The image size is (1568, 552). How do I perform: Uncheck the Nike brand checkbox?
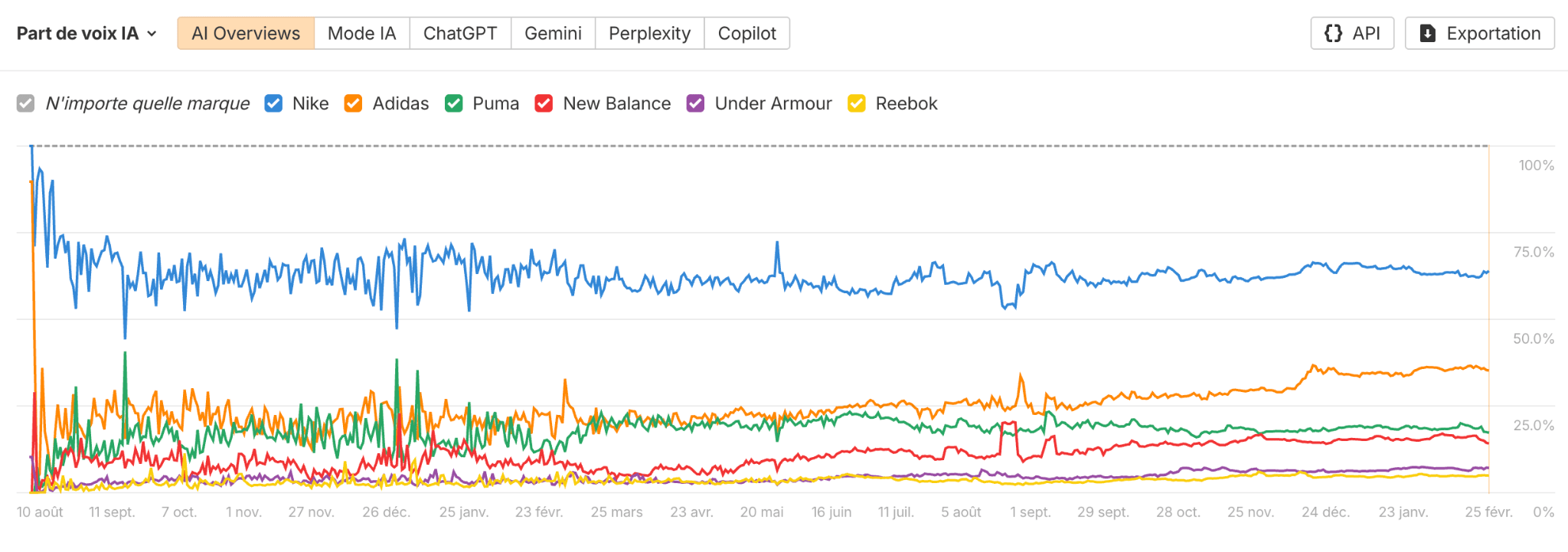pyautogui.click(x=273, y=103)
